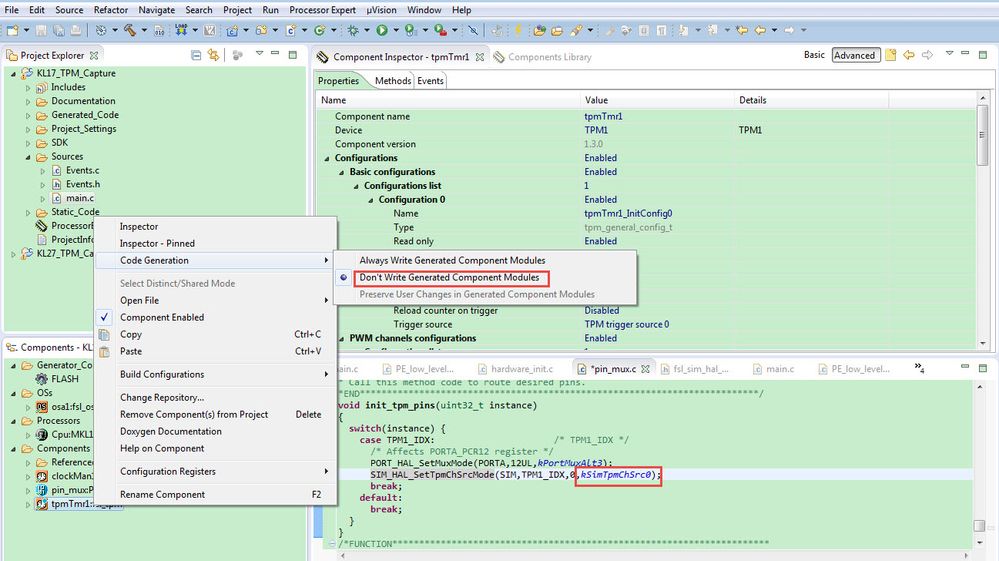Switch to the Events tab

click(x=430, y=81)
